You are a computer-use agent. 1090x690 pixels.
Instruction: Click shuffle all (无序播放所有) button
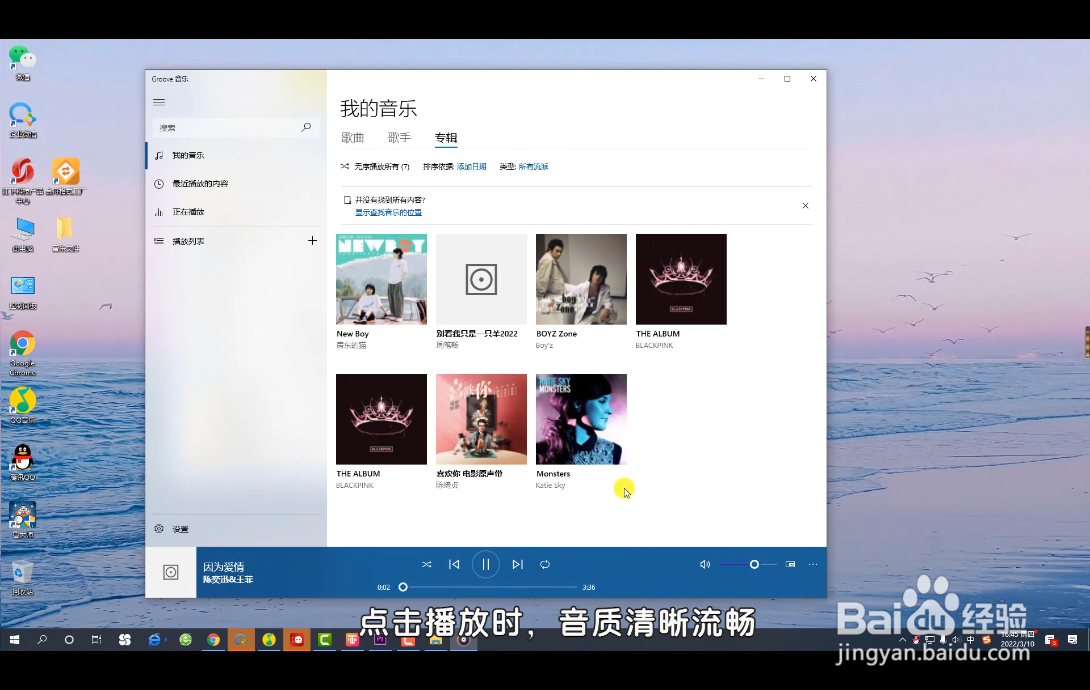375,167
